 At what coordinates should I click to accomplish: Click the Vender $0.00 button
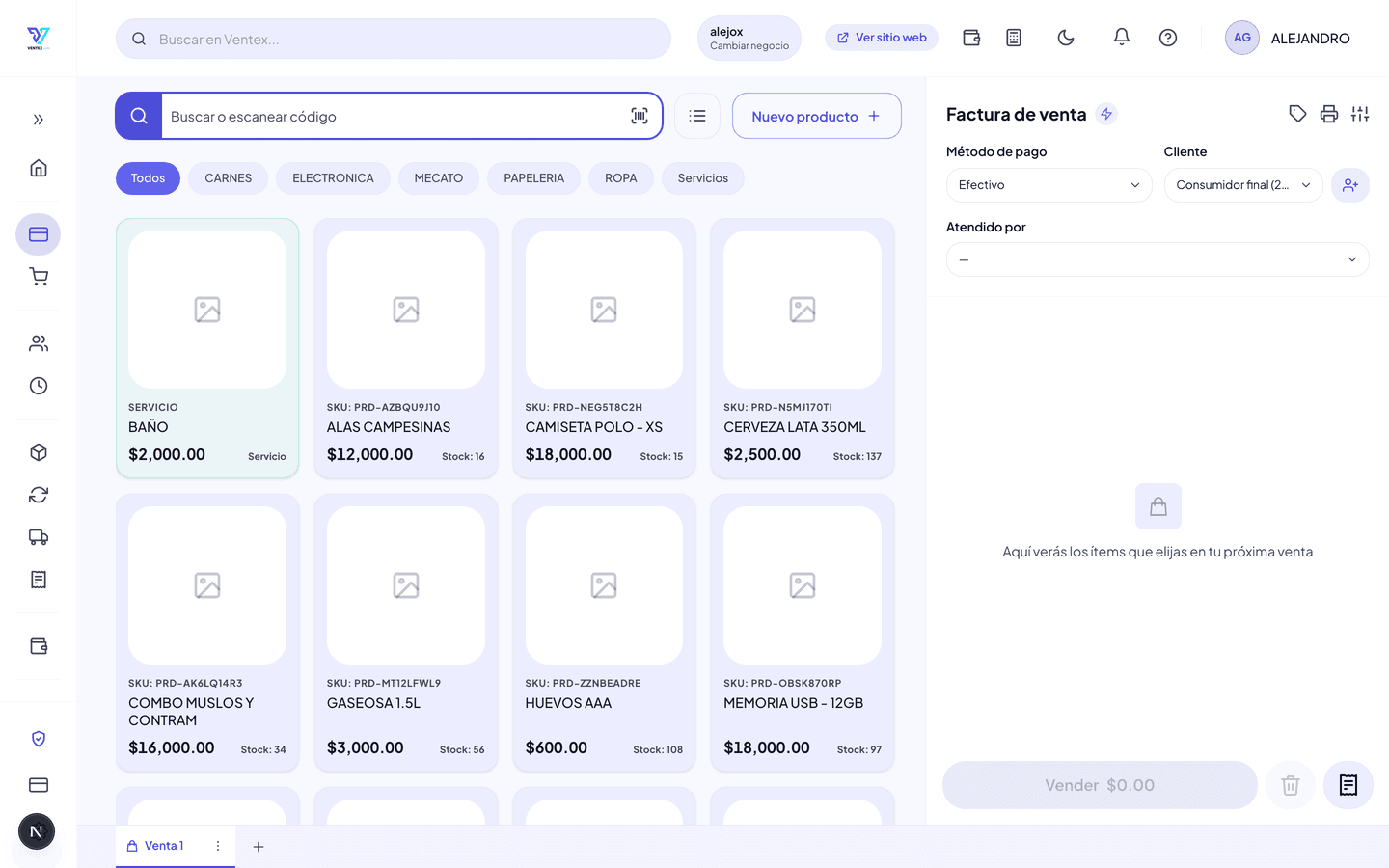[x=1100, y=785]
